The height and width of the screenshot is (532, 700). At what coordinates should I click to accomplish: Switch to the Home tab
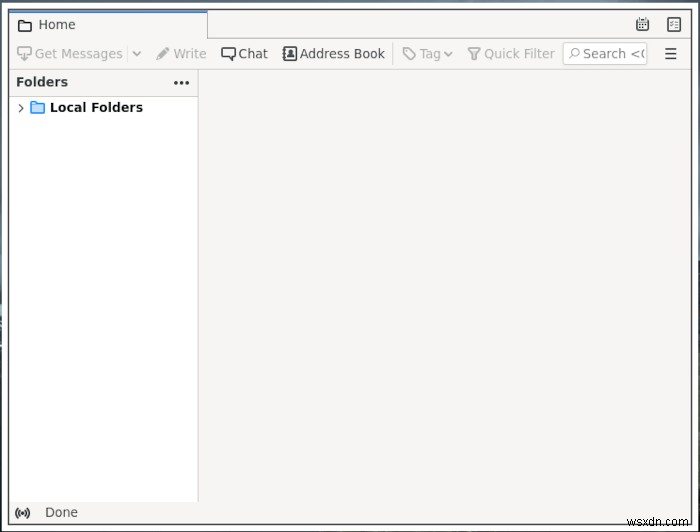pyautogui.click(x=108, y=25)
